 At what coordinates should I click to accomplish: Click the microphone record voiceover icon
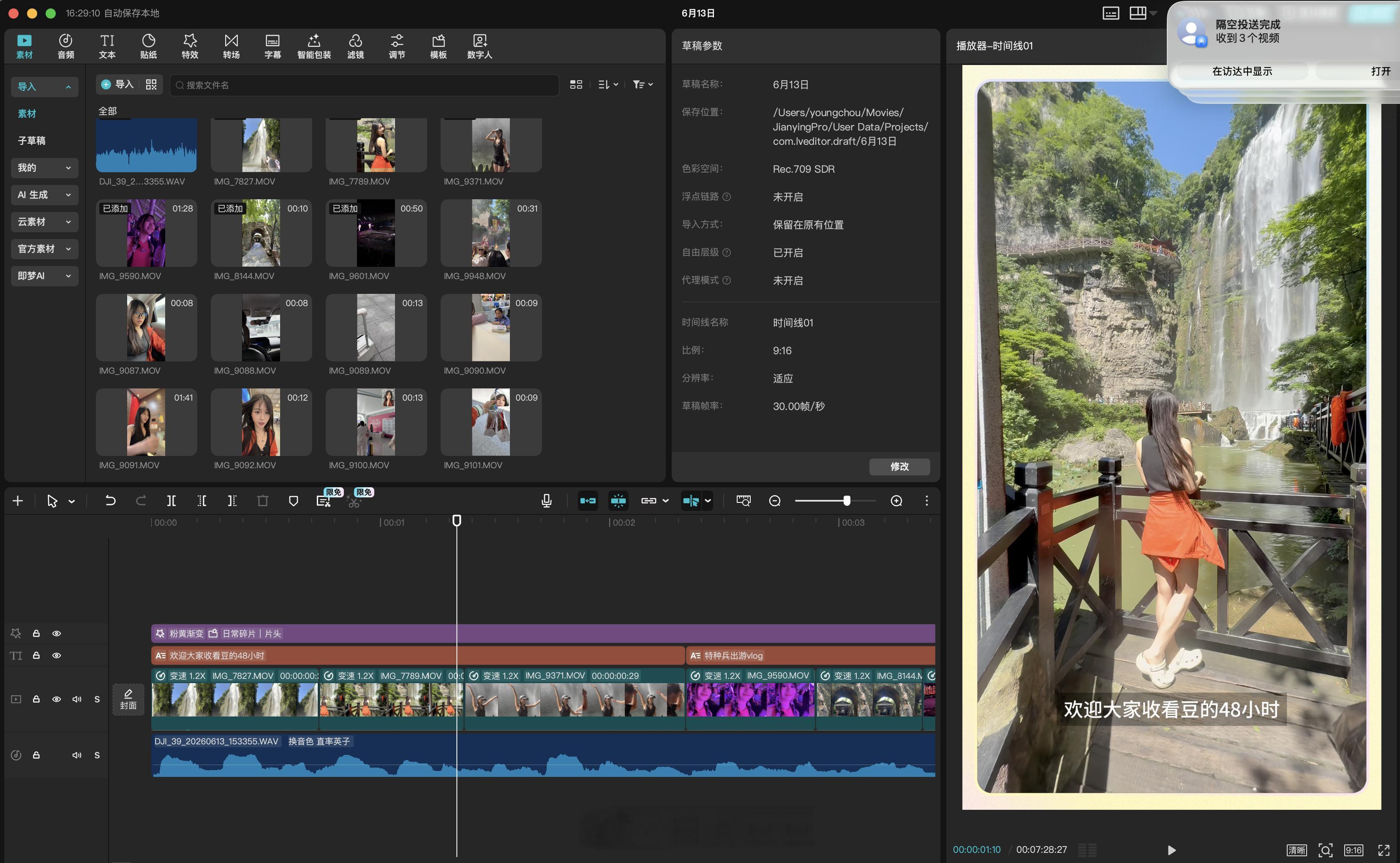tap(546, 501)
